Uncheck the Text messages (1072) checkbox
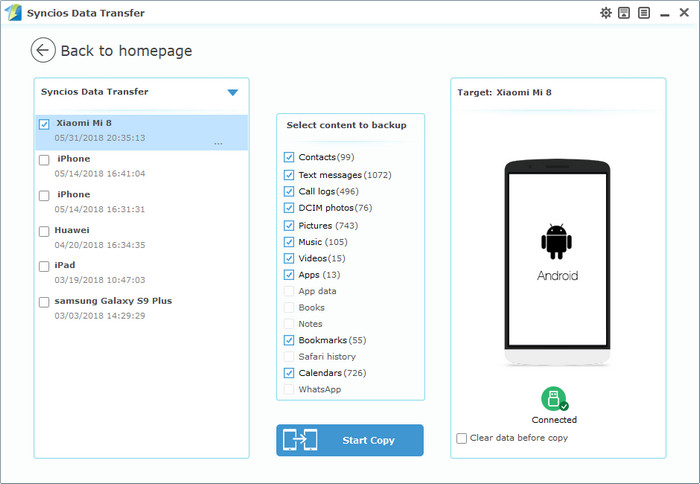 (289, 175)
